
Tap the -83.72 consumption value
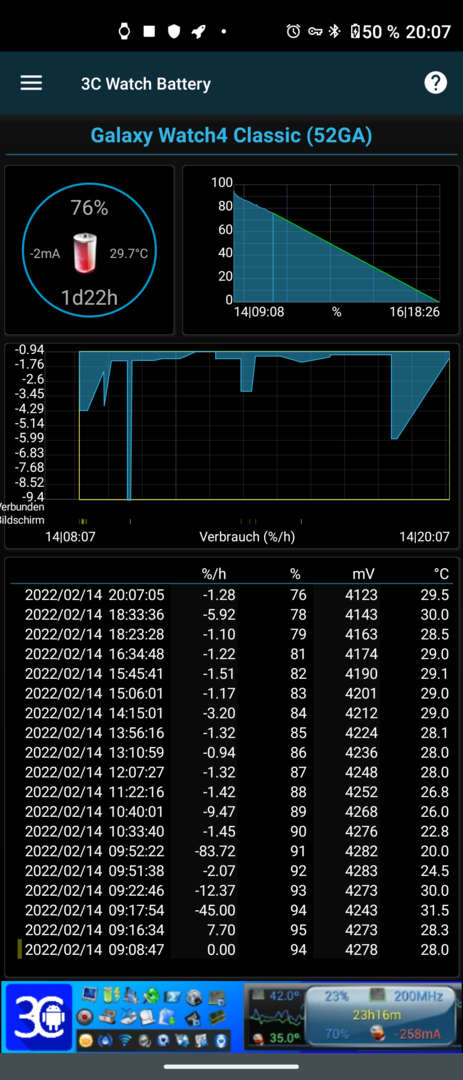[215, 851]
